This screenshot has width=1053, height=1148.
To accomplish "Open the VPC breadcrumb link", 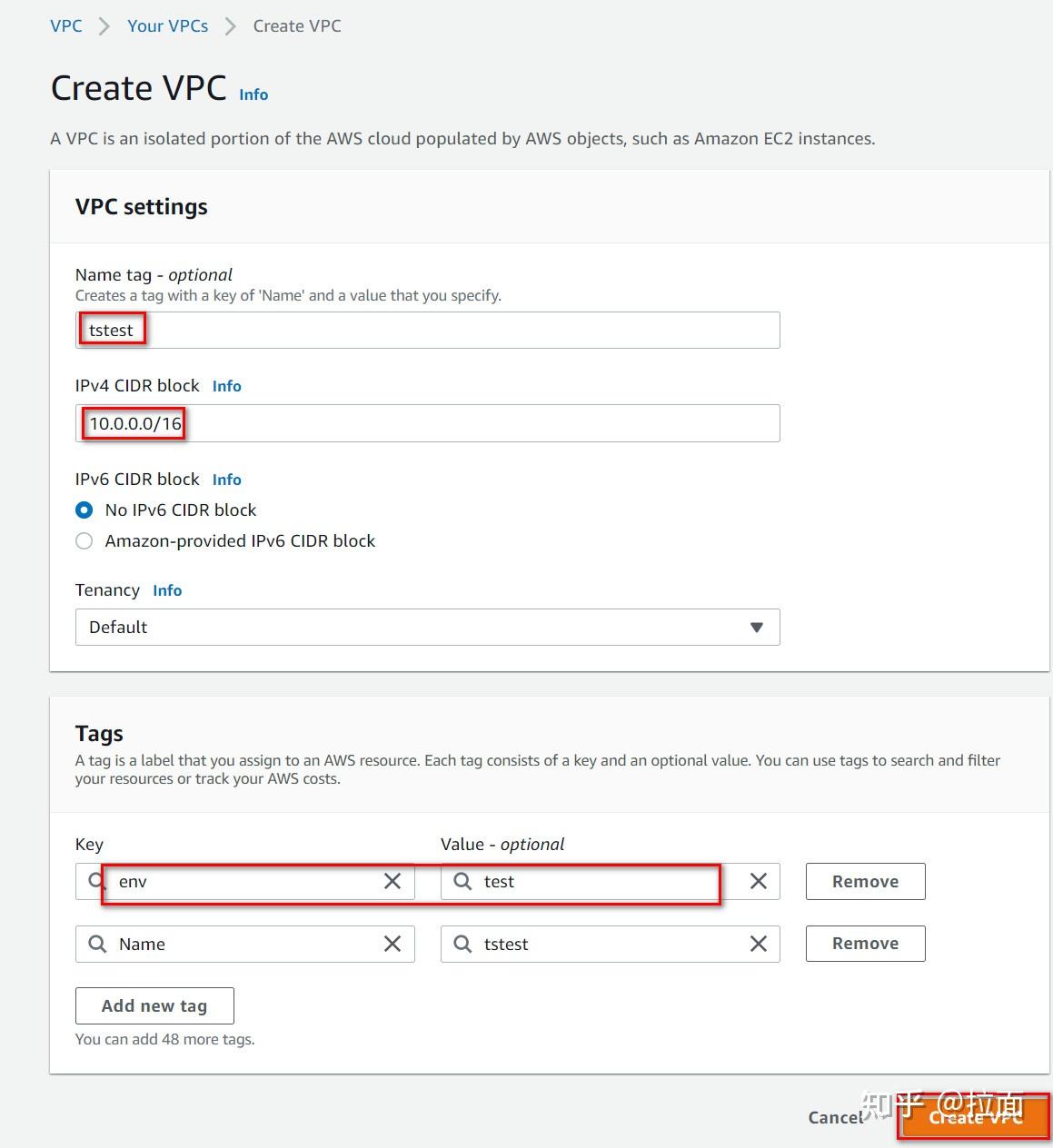I will click(65, 25).
